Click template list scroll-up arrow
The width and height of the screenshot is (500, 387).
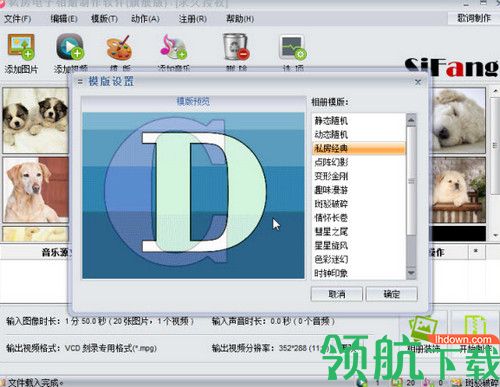(411, 120)
